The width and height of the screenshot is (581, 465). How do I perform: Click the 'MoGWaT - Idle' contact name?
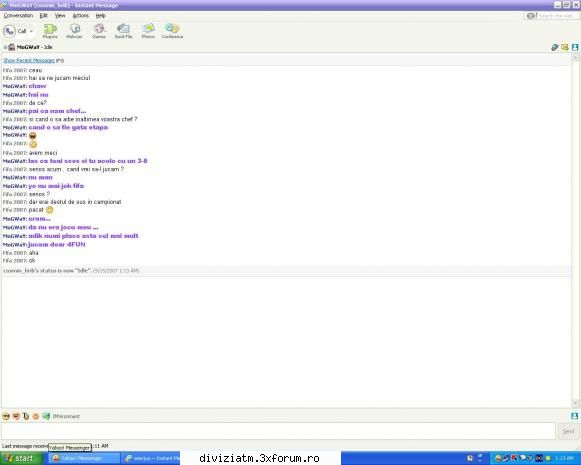point(35,47)
